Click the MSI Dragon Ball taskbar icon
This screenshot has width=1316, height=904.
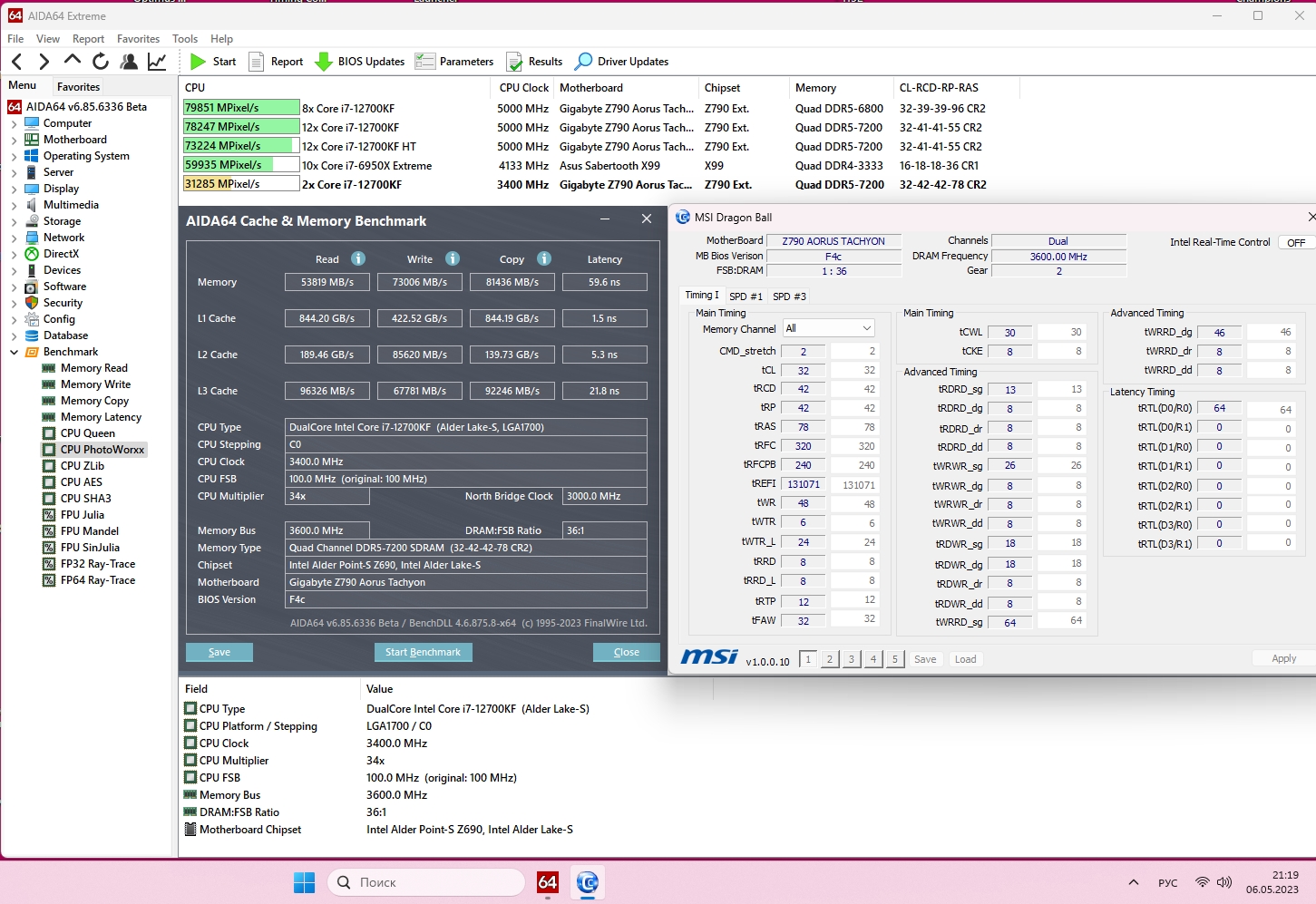(x=588, y=882)
